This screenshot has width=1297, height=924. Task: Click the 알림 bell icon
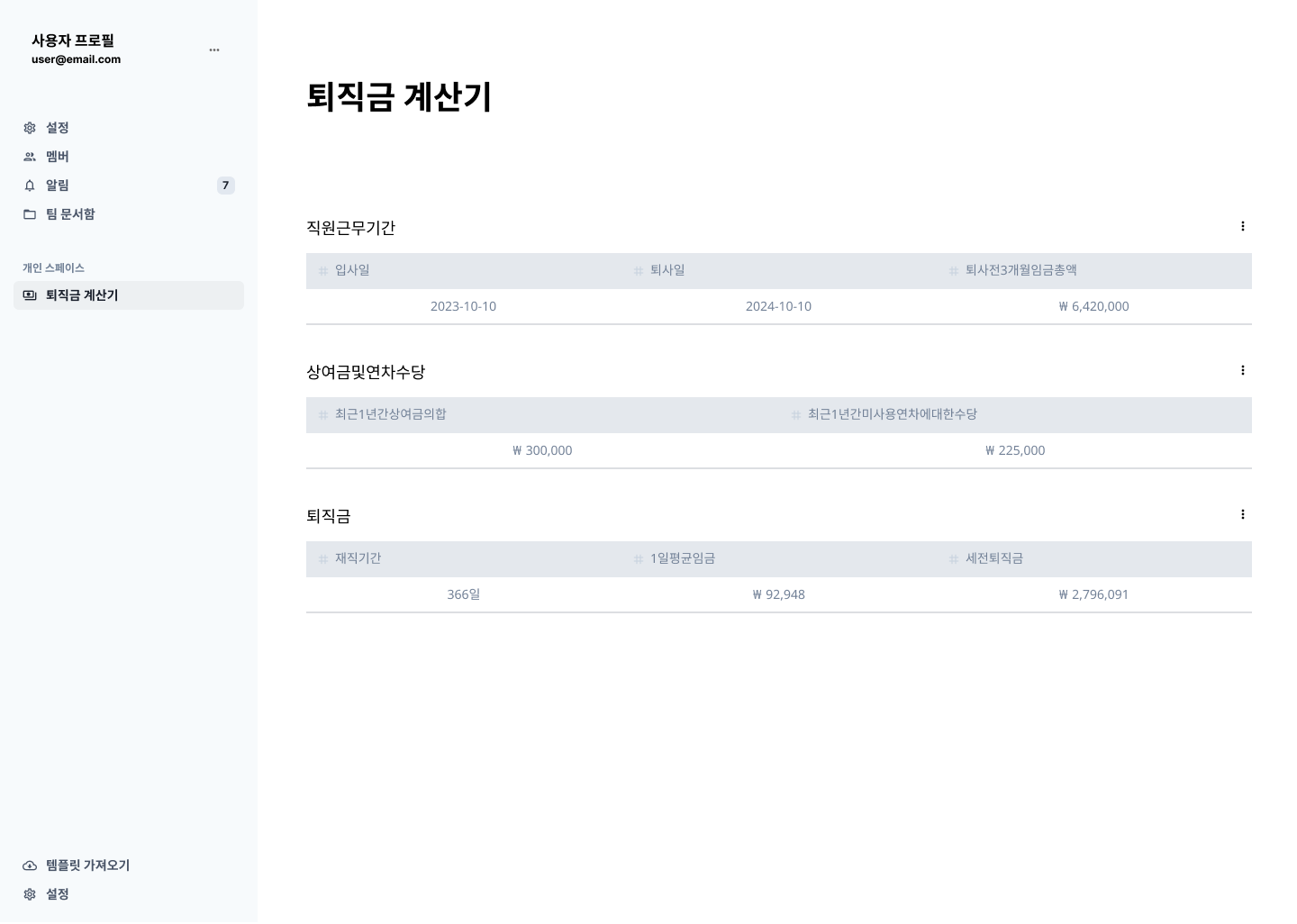click(30, 186)
